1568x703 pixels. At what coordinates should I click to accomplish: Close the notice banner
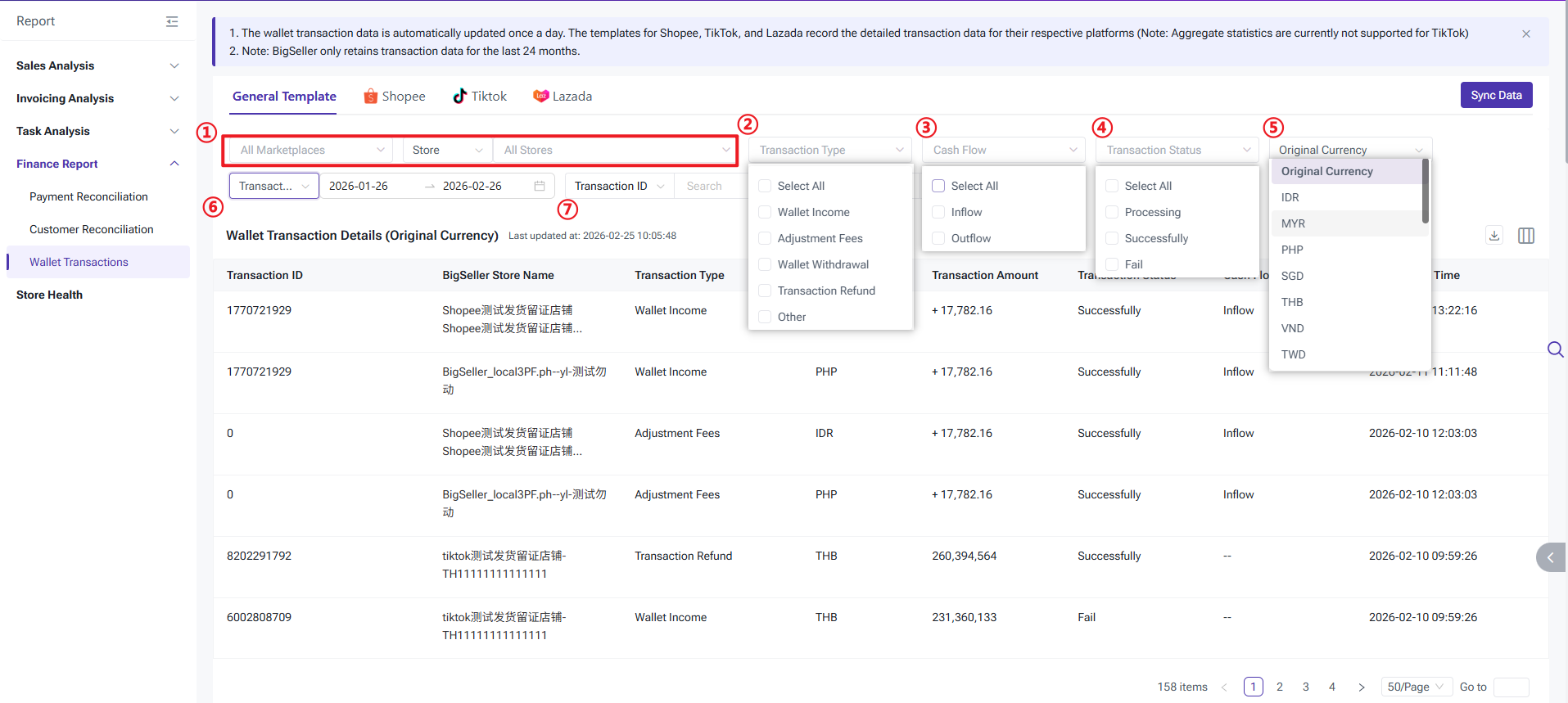click(x=1526, y=34)
